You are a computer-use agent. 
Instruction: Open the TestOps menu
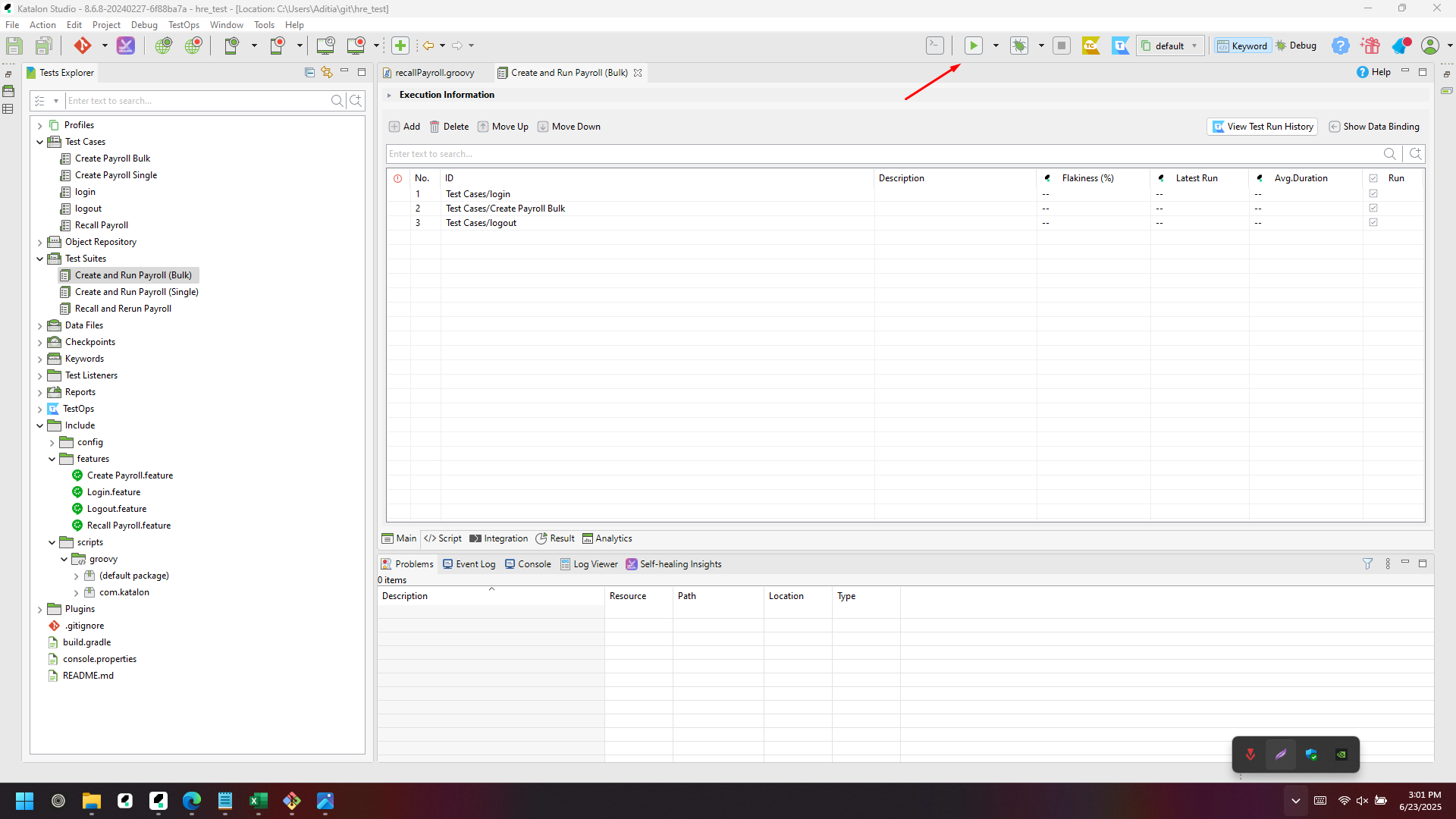[x=184, y=25]
